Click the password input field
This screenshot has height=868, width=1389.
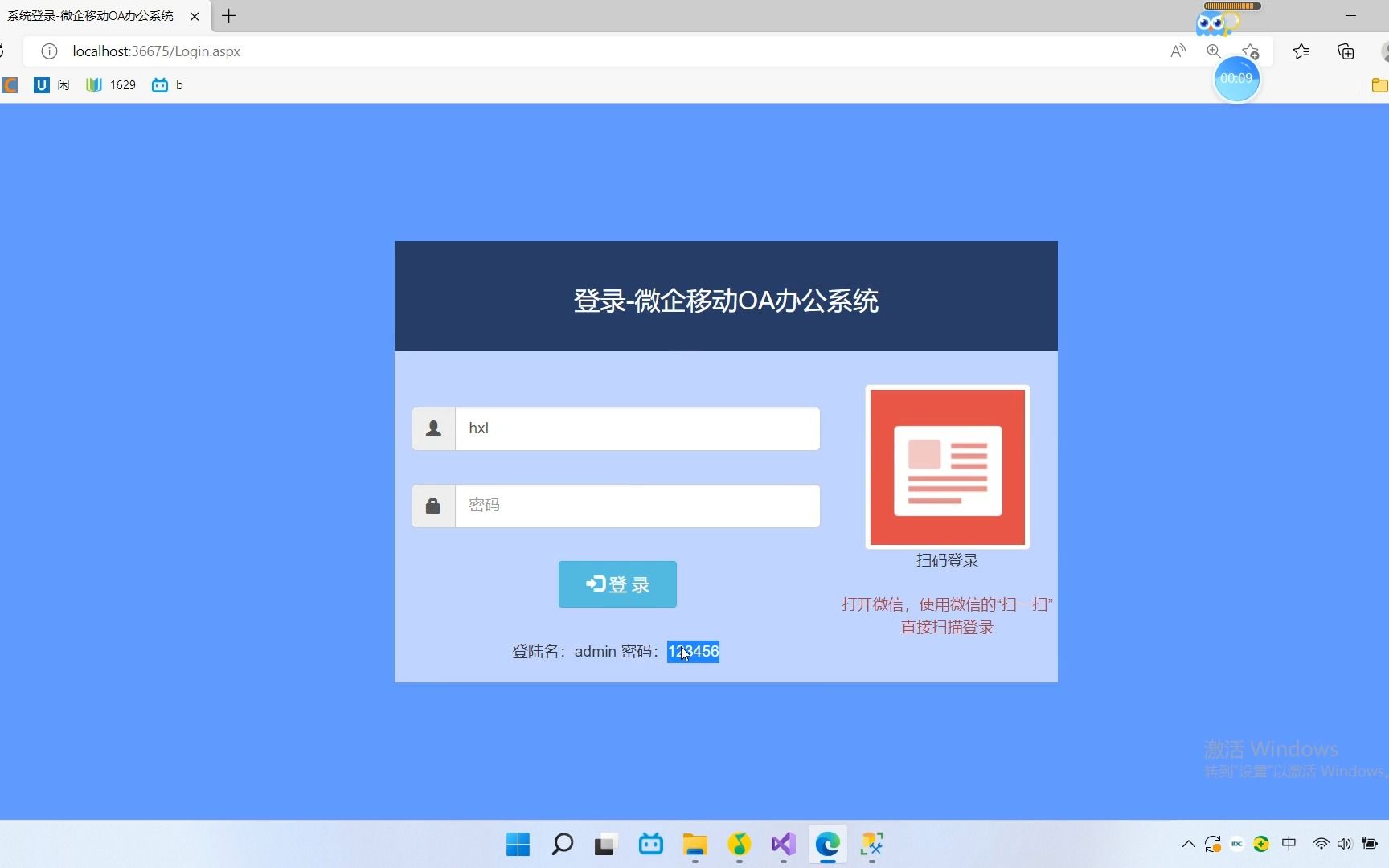(x=637, y=506)
